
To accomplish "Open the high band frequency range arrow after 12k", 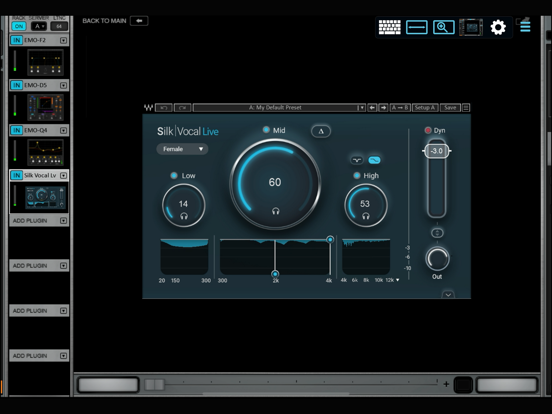I will click(398, 280).
